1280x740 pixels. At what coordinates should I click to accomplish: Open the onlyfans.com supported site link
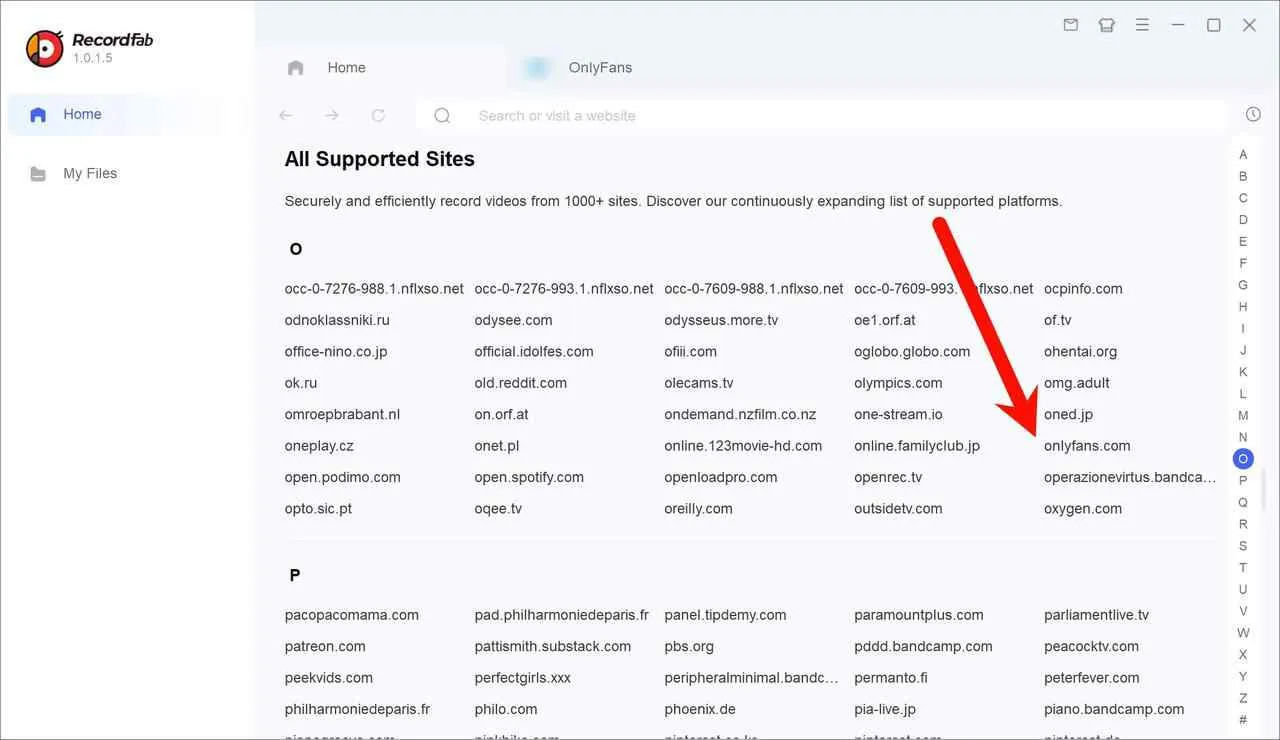click(1087, 445)
